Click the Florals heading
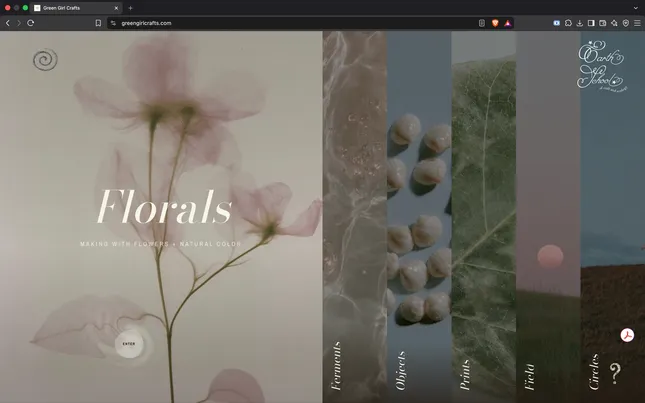 pyautogui.click(x=165, y=206)
